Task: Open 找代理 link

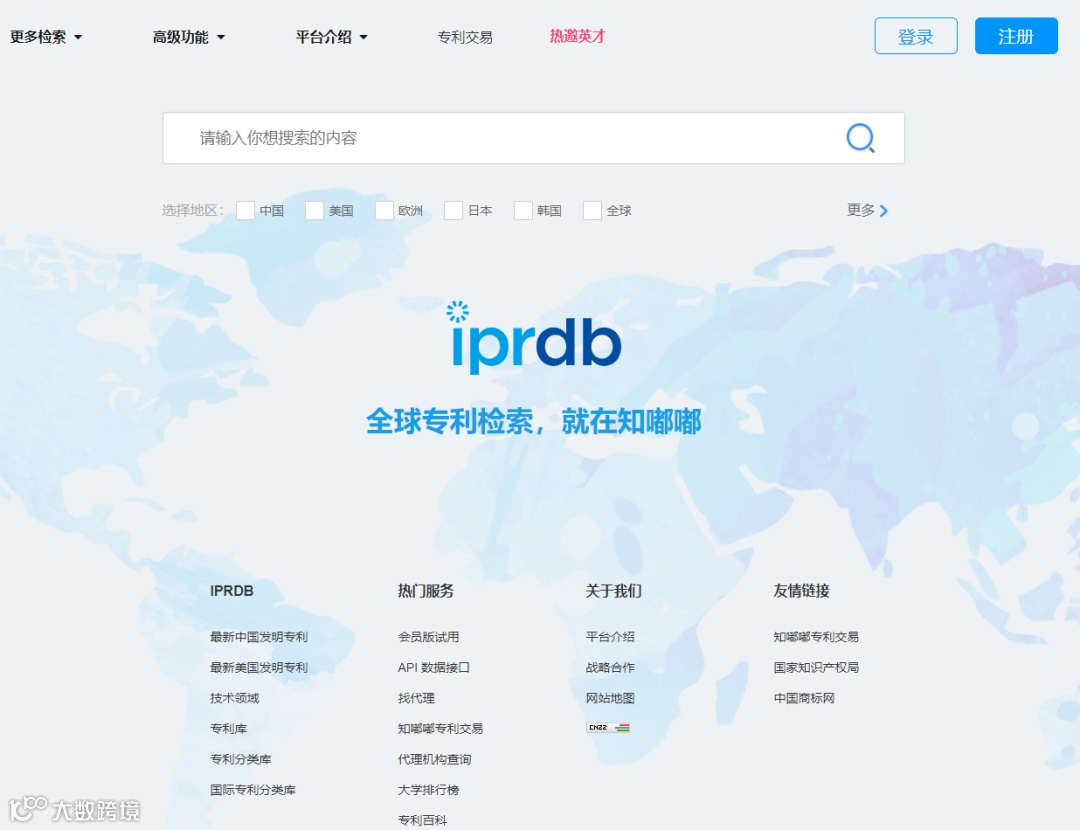Action: pos(416,698)
